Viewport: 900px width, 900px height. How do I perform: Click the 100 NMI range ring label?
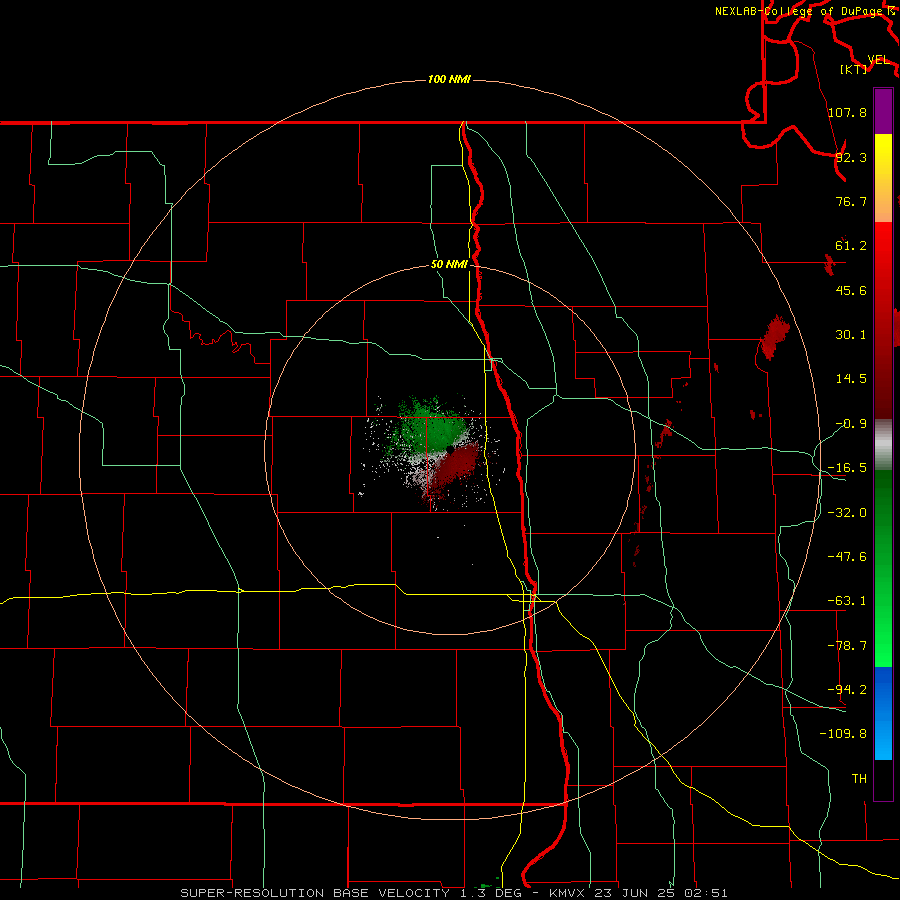pyautogui.click(x=449, y=79)
